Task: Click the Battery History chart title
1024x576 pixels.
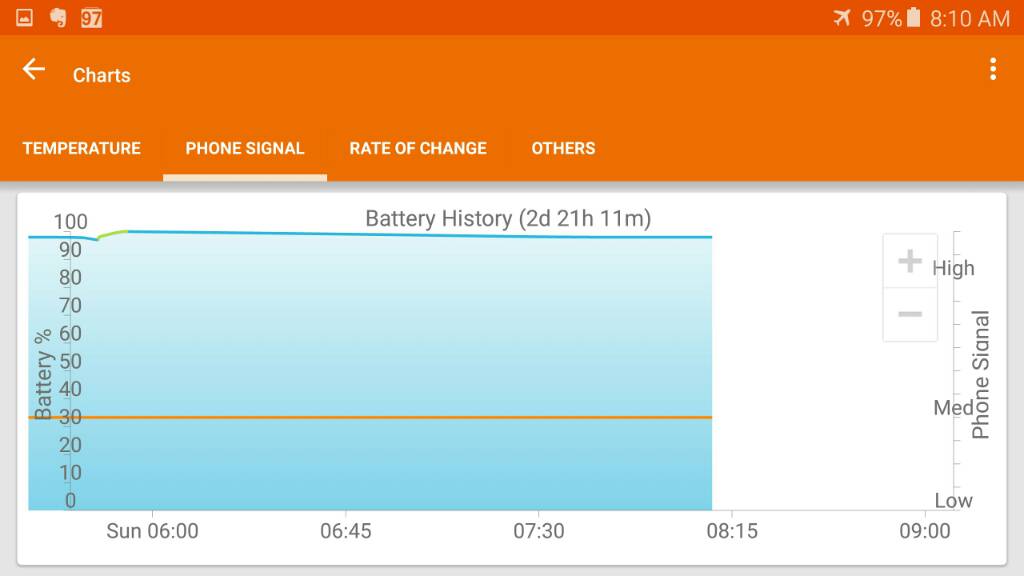Action: tap(508, 218)
